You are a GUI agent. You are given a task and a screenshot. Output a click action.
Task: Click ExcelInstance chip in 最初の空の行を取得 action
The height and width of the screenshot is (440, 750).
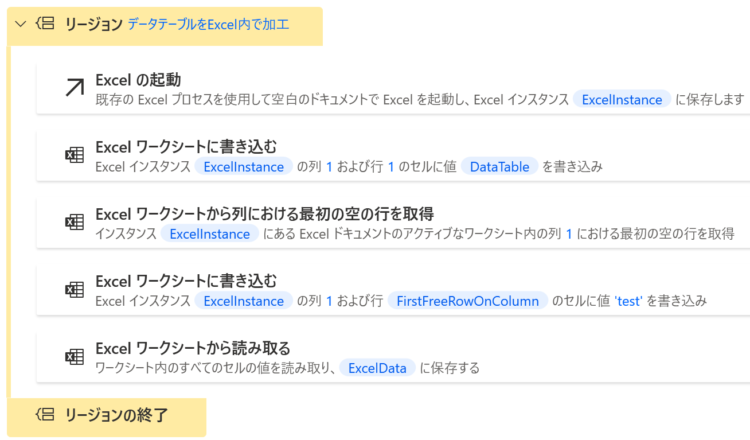(210, 234)
